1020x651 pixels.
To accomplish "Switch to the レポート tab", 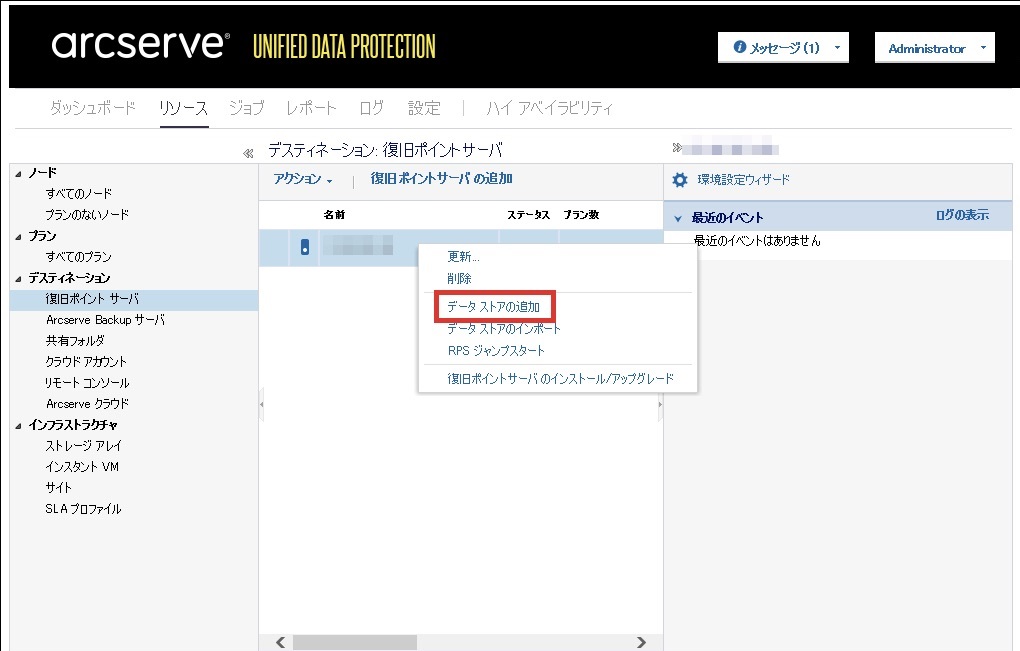I will 311,108.
